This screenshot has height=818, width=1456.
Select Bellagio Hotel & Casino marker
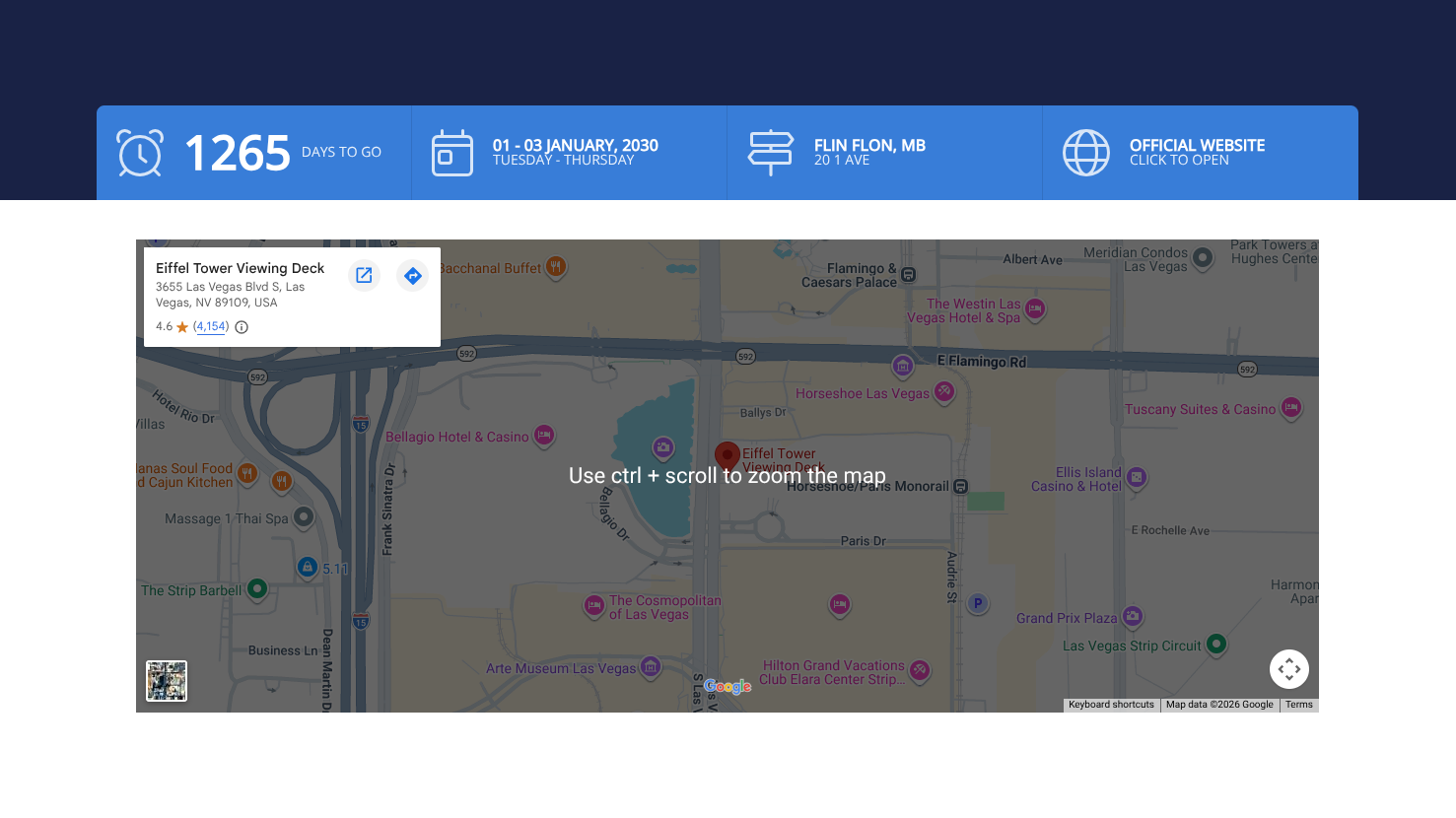click(544, 435)
